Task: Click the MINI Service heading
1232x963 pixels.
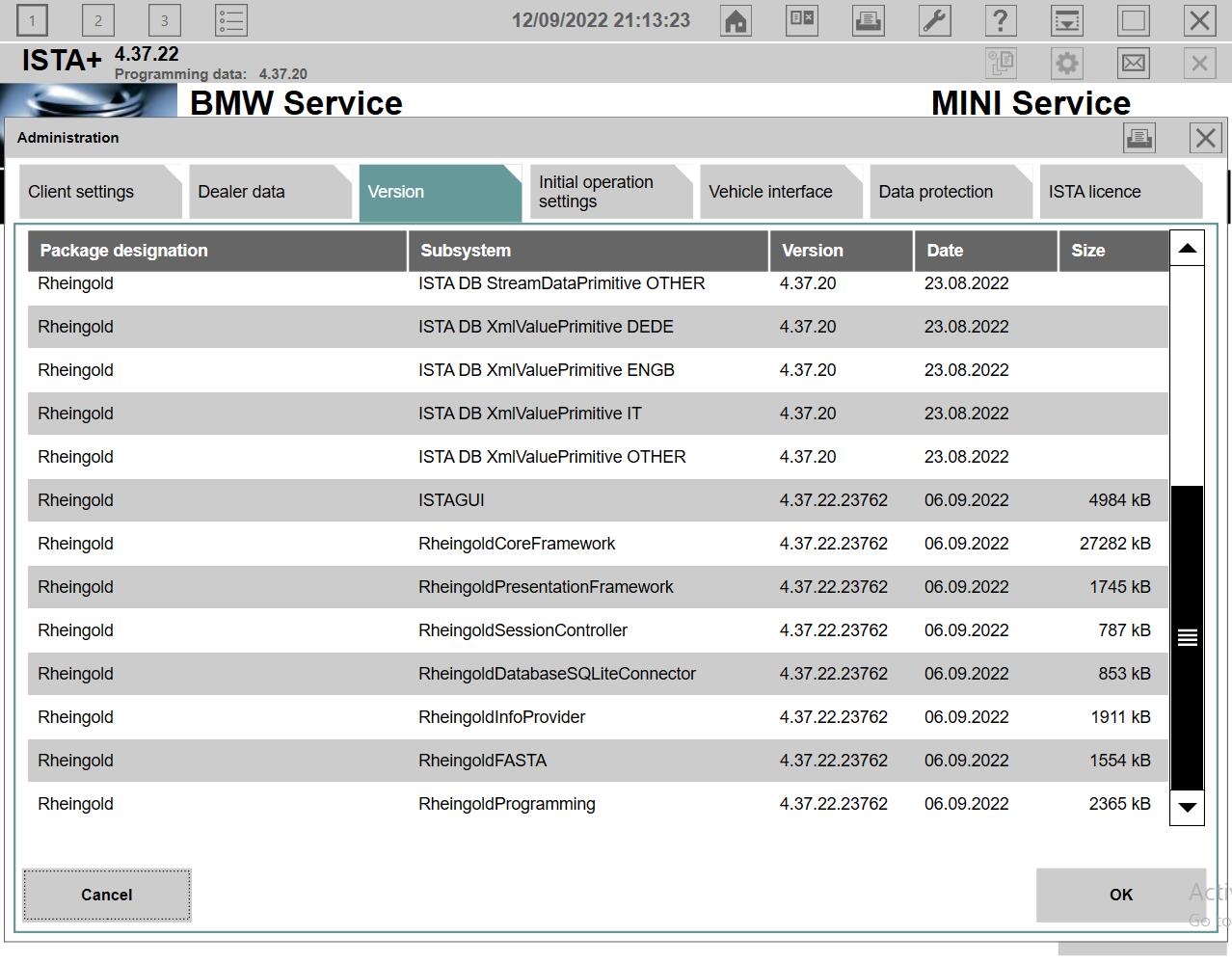Action: (1031, 102)
